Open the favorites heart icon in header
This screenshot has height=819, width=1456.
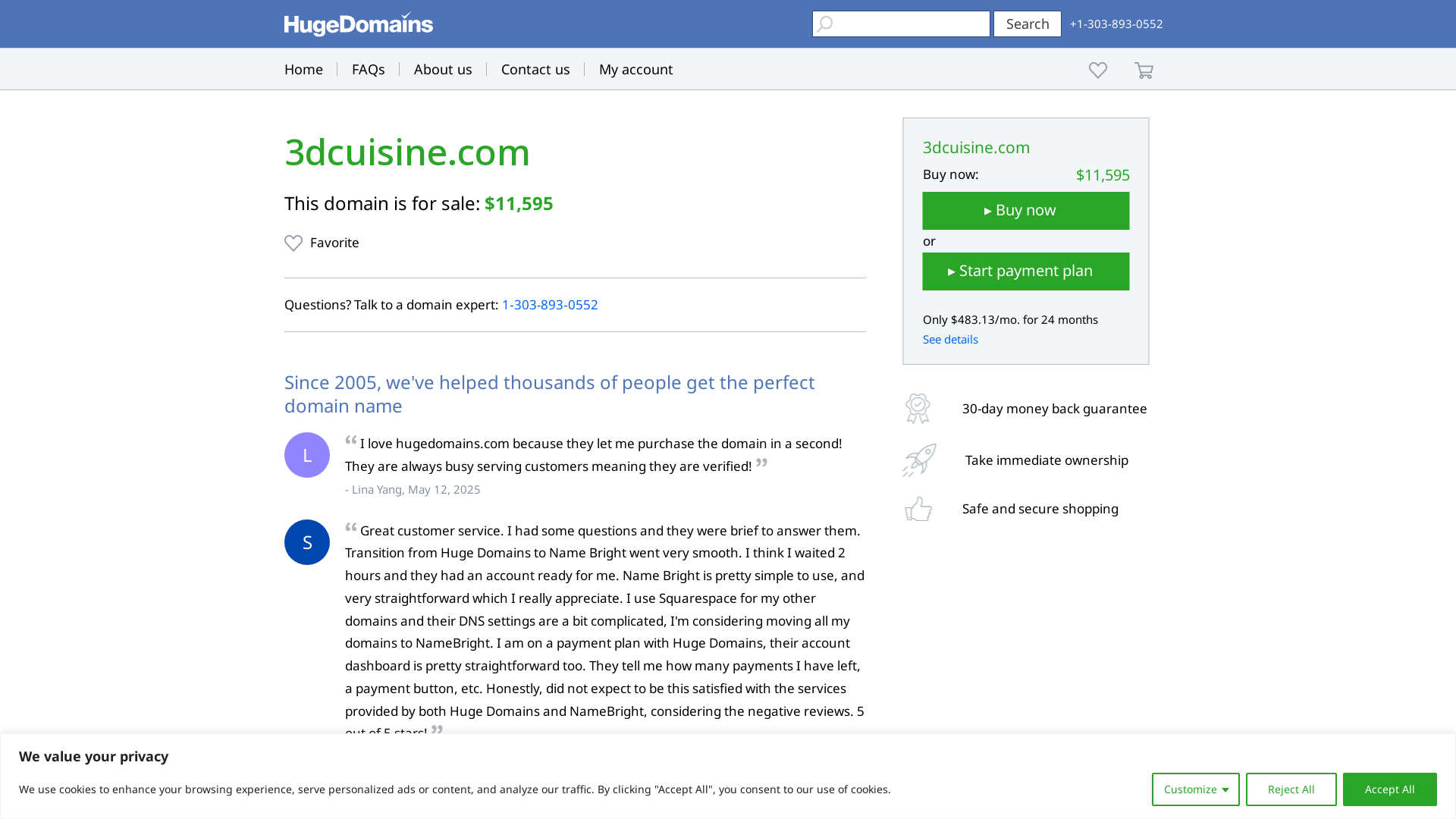1097,70
